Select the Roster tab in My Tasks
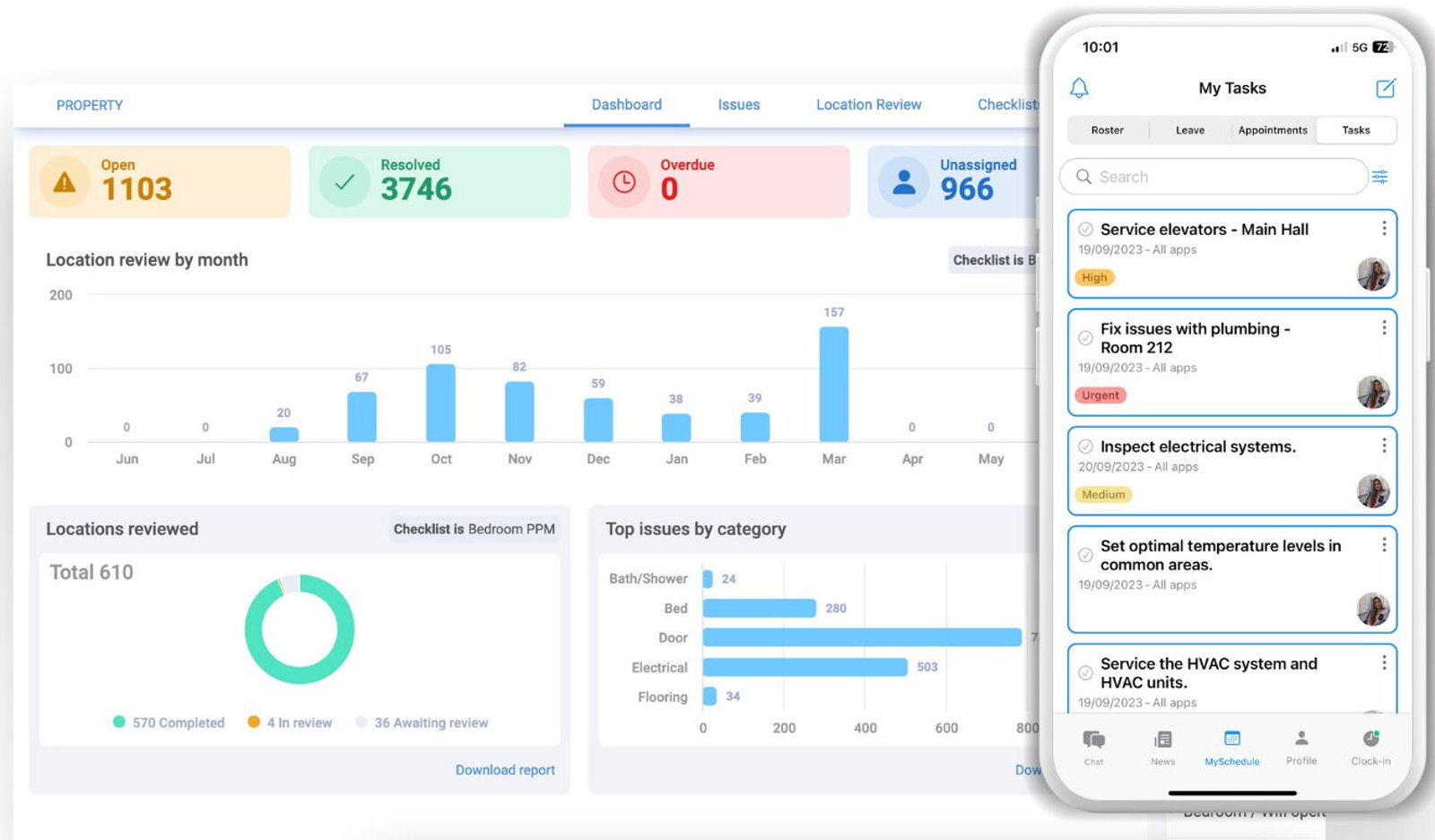This screenshot has width=1435, height=840. pos(1107,130)
